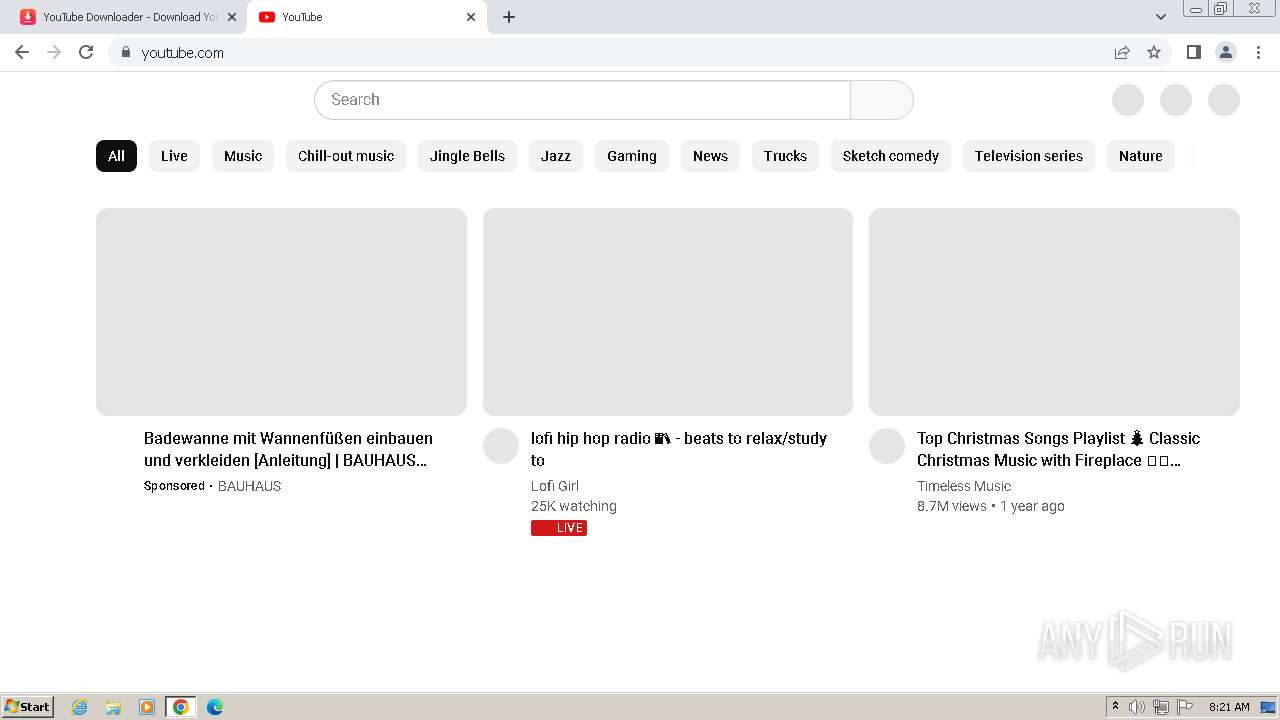Open Lofi Girl channel name
This screenshot has height=720, width=1280.
[x=555, y=486]
